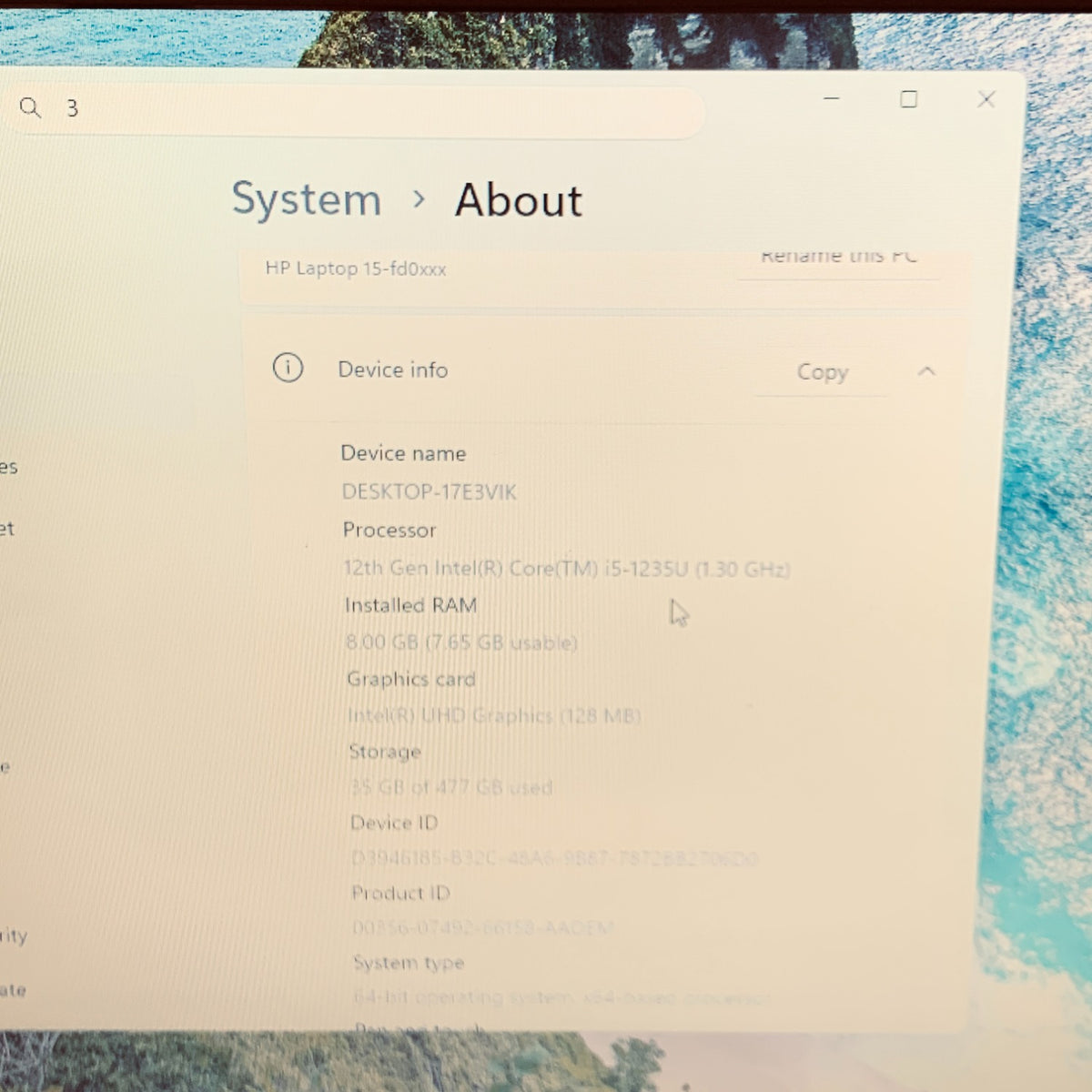Click the Device name label
The width and height of the screenshot is (1092, 1092).
(x=403, y=453)
